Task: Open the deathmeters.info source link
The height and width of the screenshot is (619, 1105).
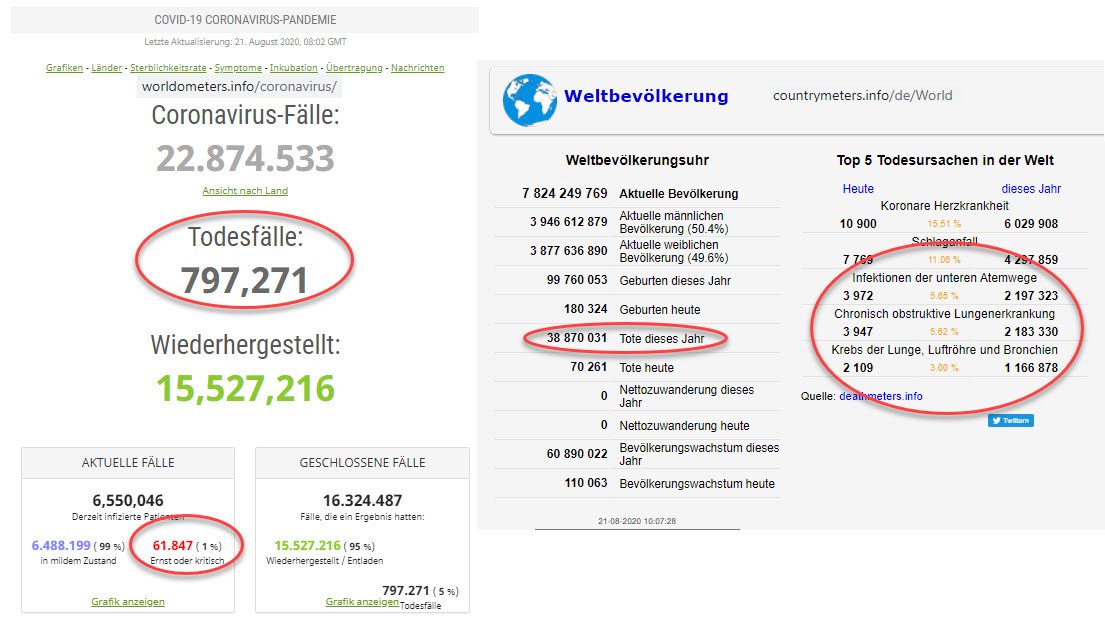Action: [x=881, y=396]
